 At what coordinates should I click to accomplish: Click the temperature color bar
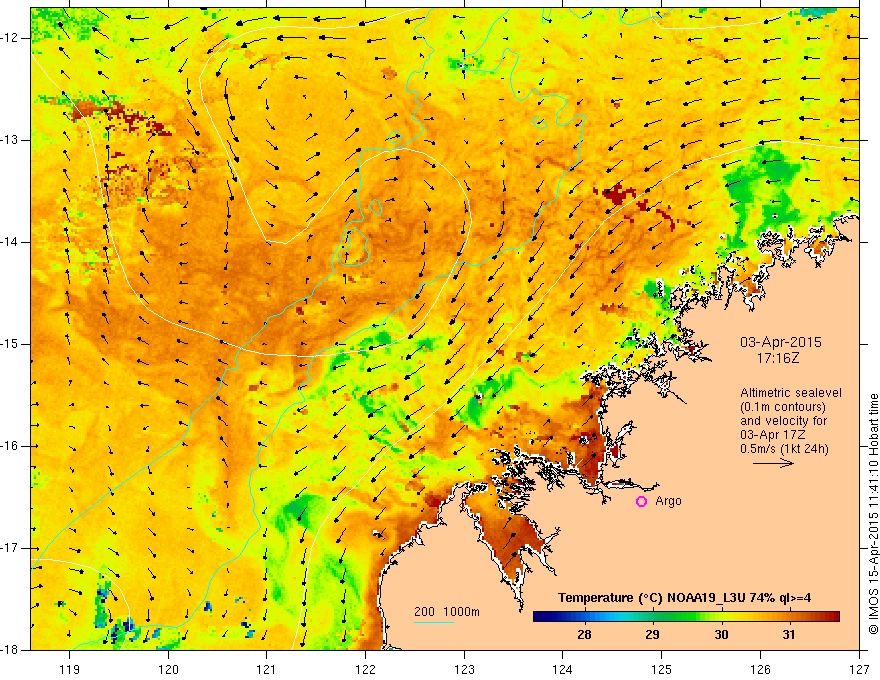tap(686, 617)
